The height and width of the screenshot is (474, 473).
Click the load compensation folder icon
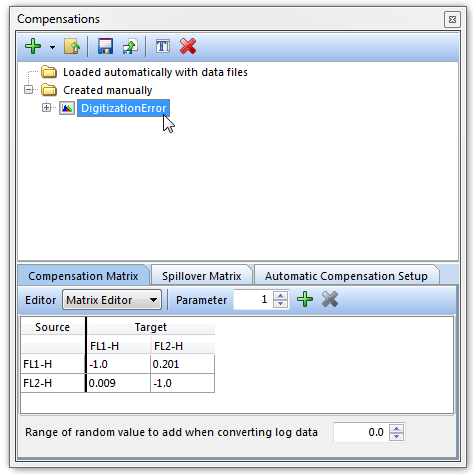(x=72, y=46)
